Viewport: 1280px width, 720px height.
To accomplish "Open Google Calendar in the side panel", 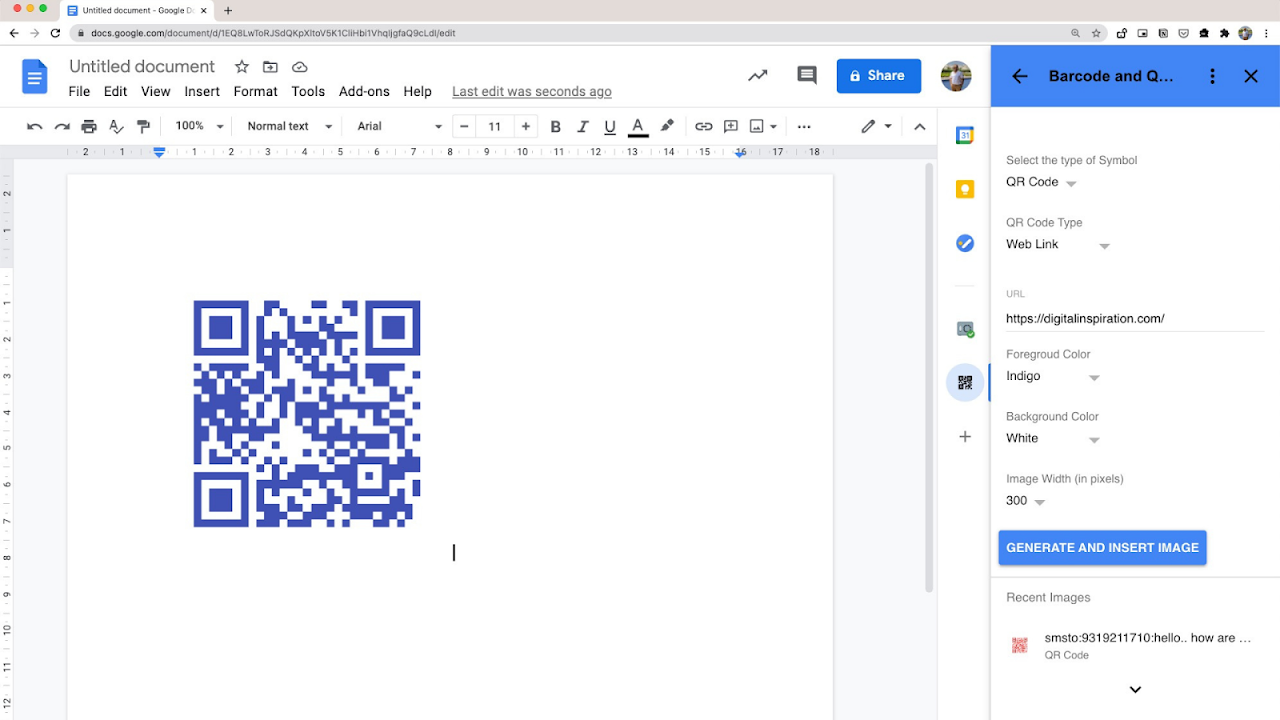I will 965,136.
